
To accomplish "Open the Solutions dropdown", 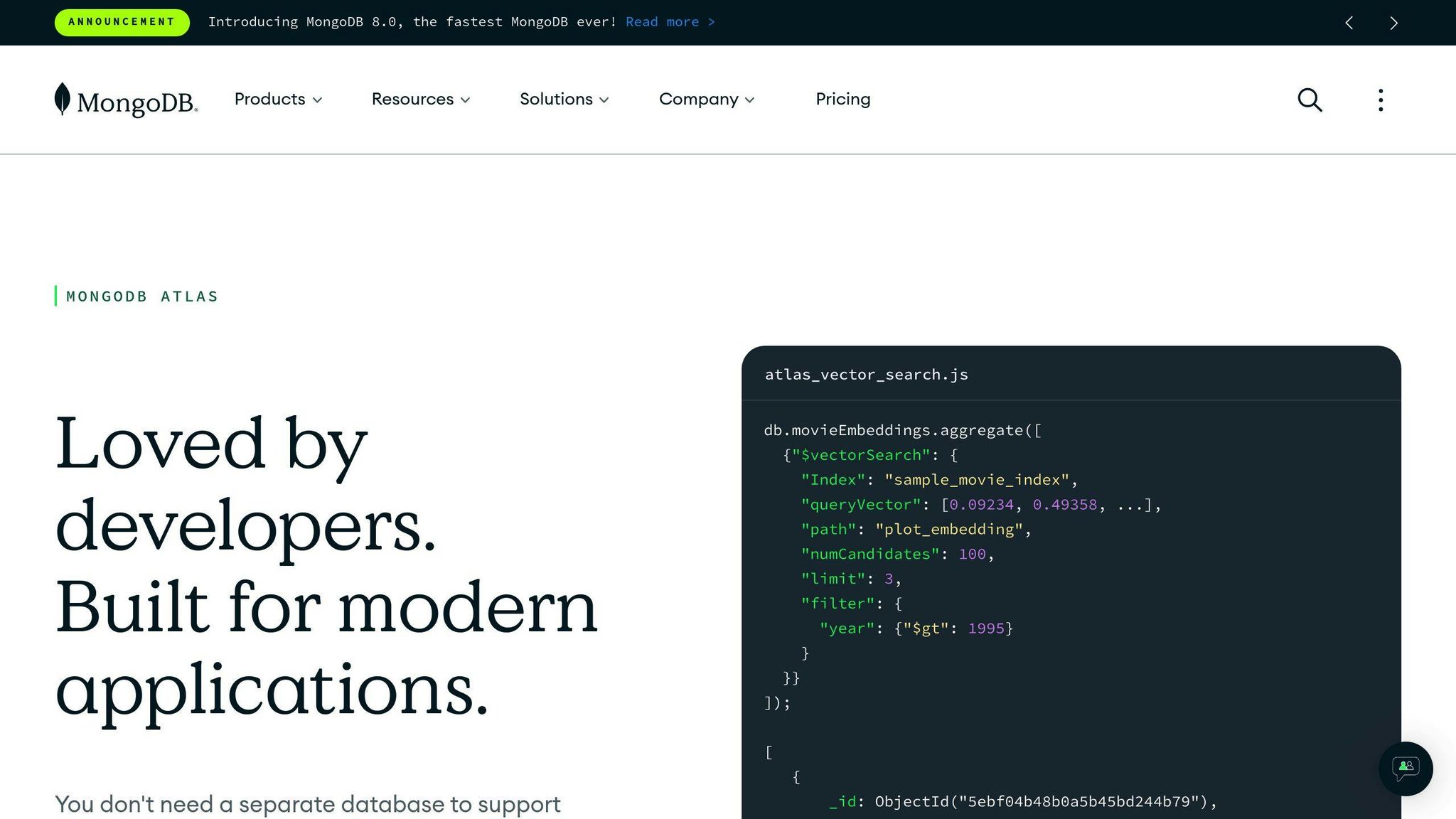I will [564, 100].
